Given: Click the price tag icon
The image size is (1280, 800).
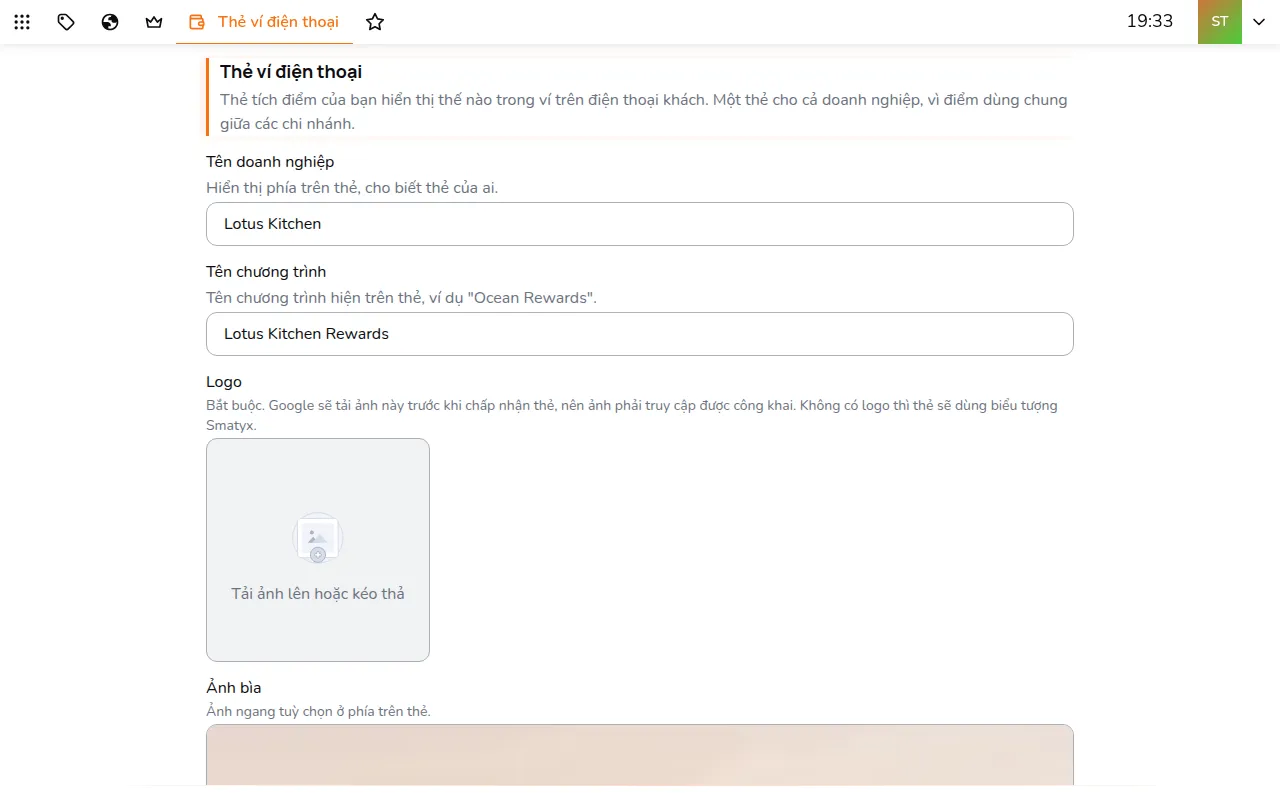Looking at the screenshot, I should [66, 22].
